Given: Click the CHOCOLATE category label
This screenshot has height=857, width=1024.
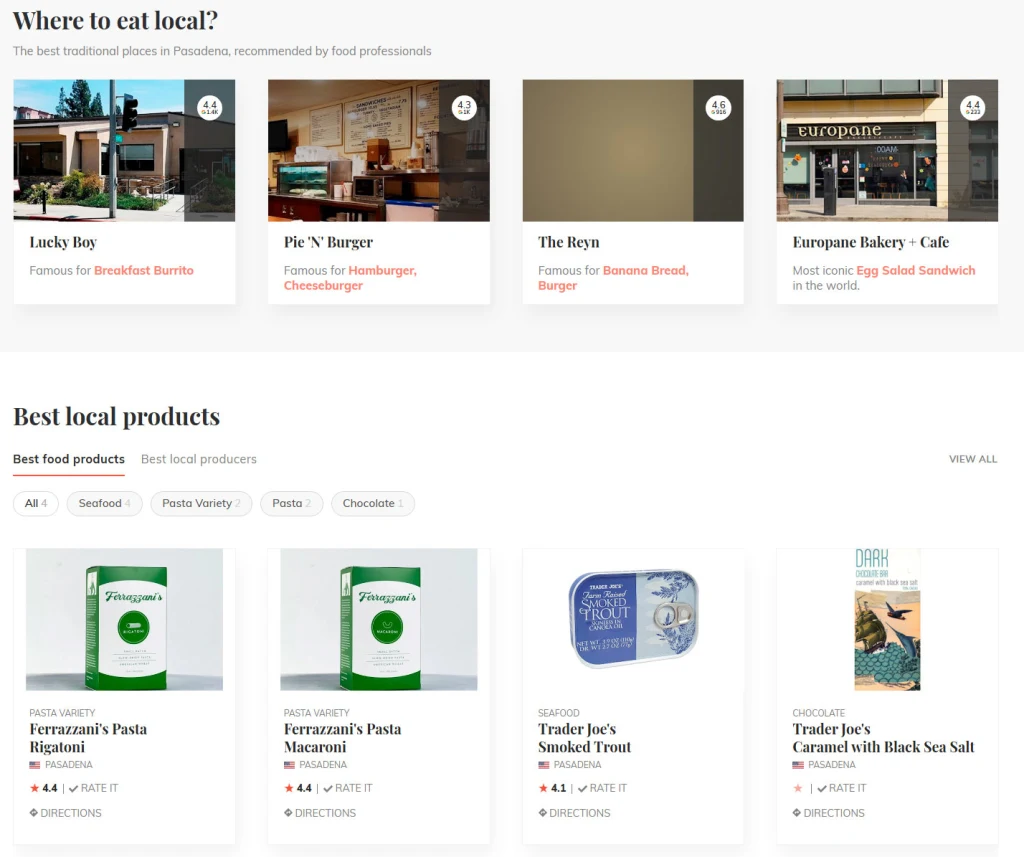Looking at the screenshot, I should click(819, 713).
